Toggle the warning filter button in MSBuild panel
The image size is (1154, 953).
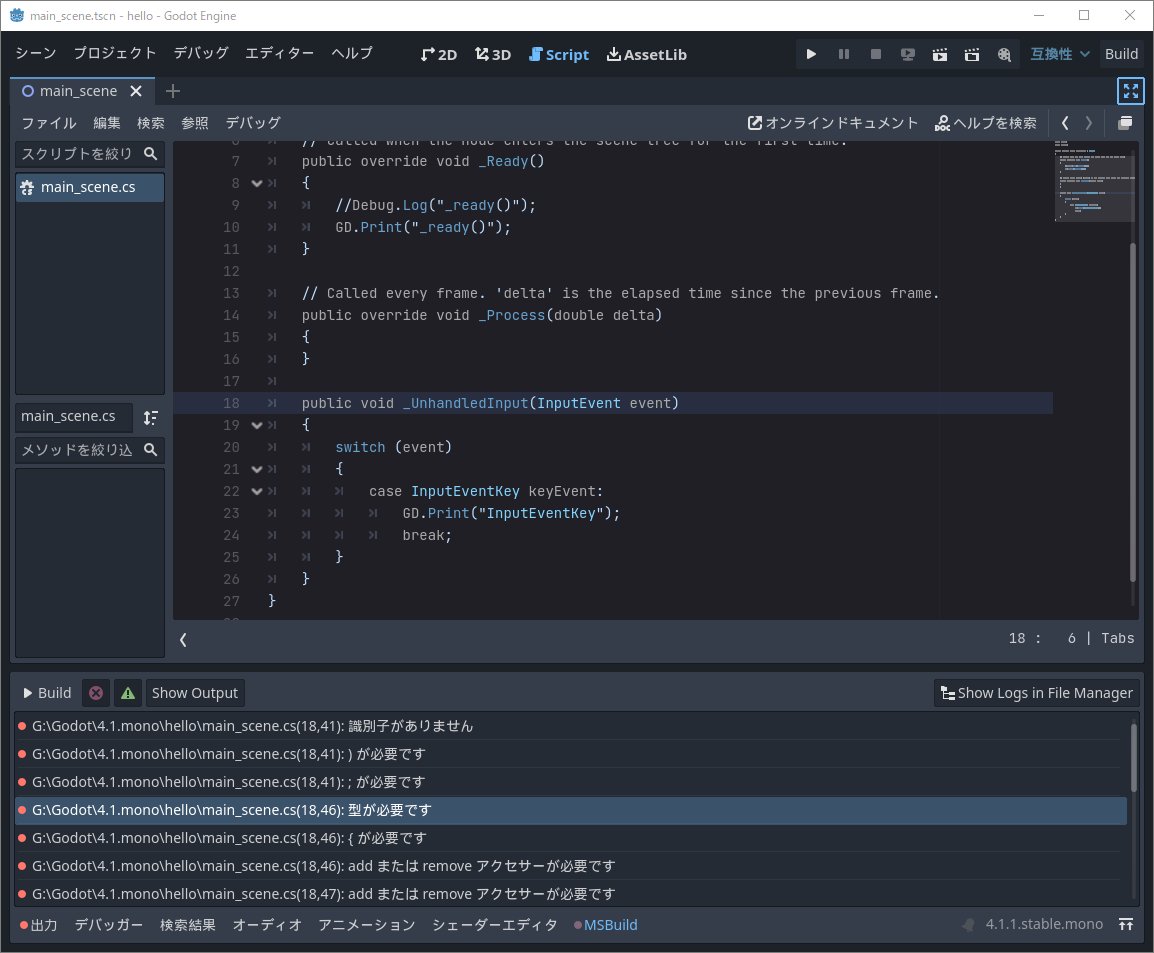tap(127, 693)
